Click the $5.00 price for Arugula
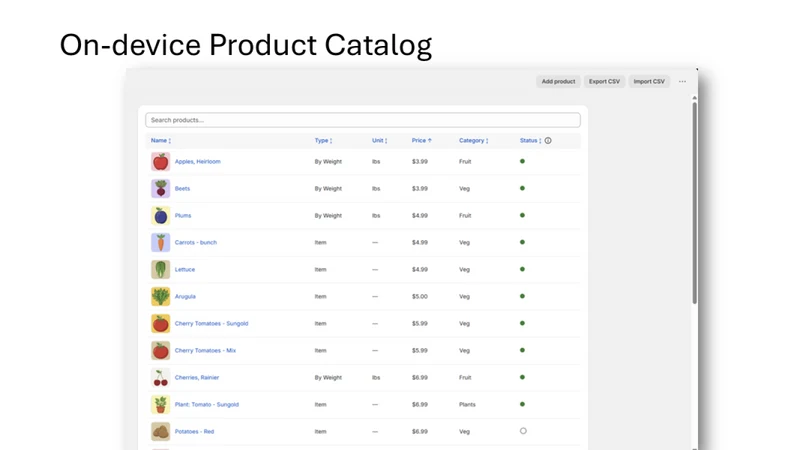The width and height of the screenshot is (800, 450). tap(420, 297)
